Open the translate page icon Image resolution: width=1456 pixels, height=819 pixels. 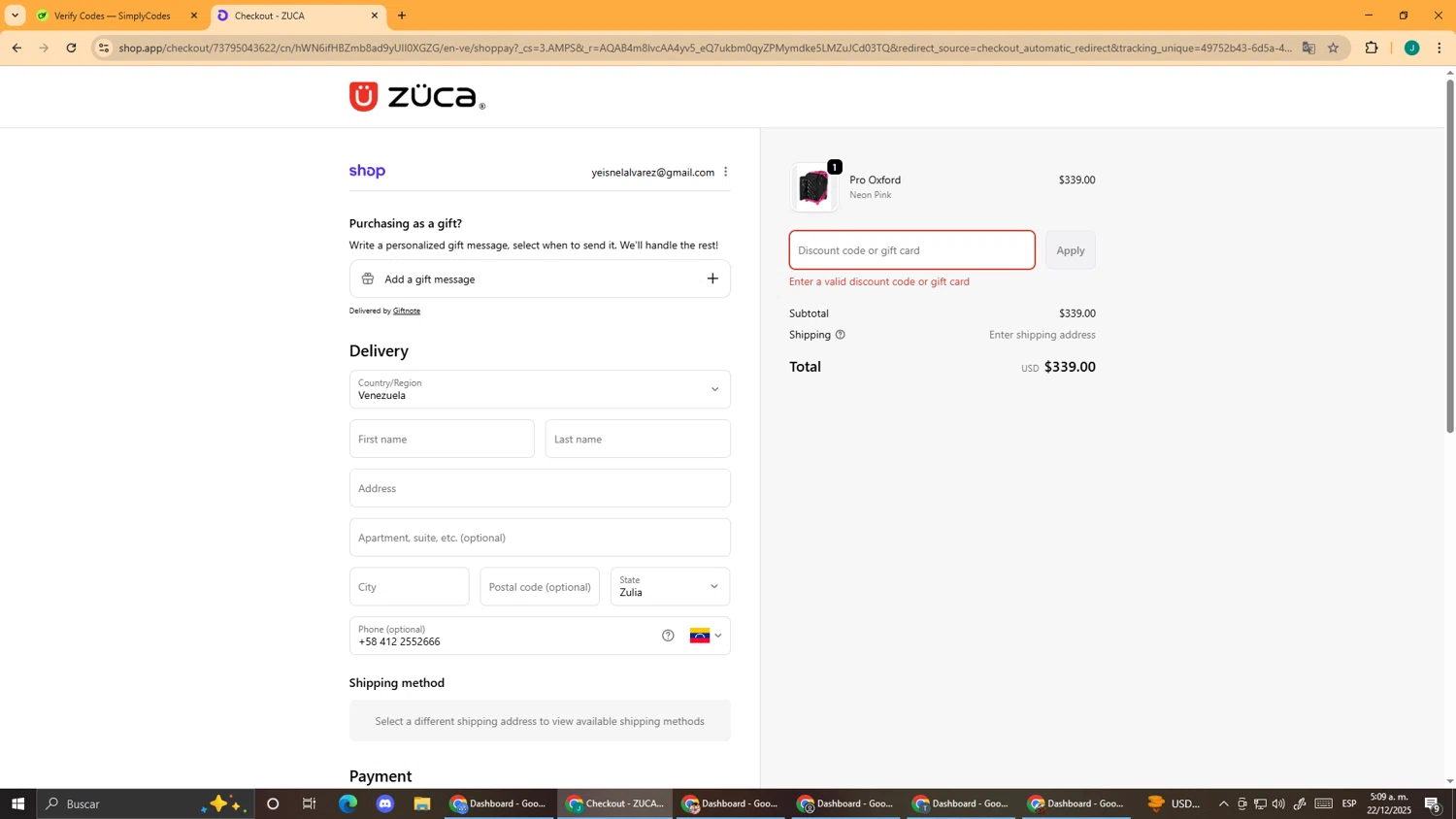click(1308, 48)
